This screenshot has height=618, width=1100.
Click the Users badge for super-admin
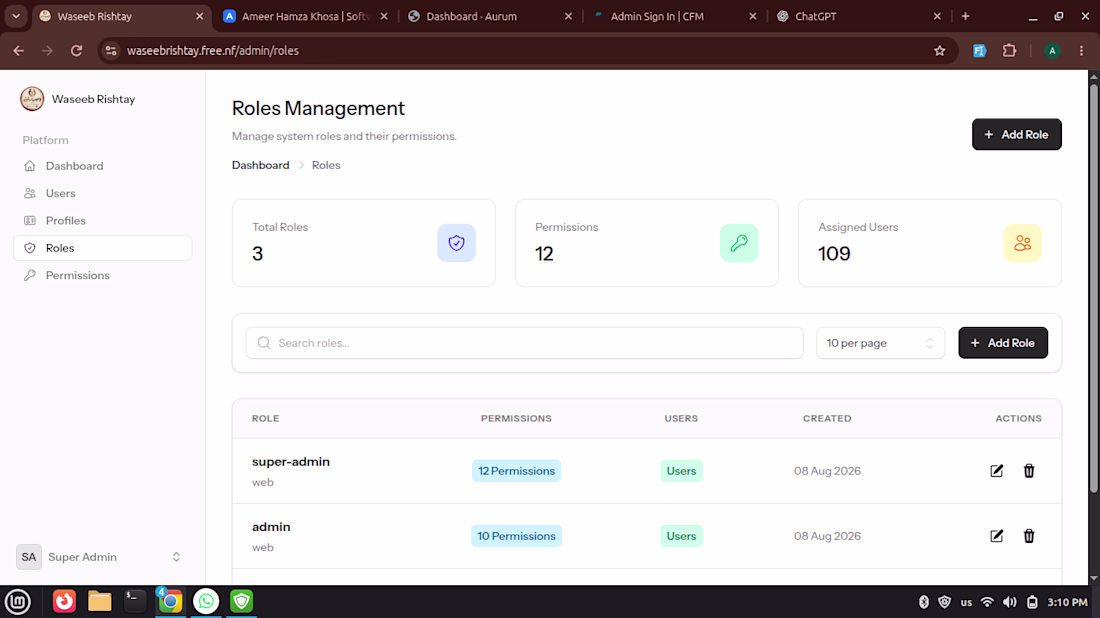tap(681, 471)
